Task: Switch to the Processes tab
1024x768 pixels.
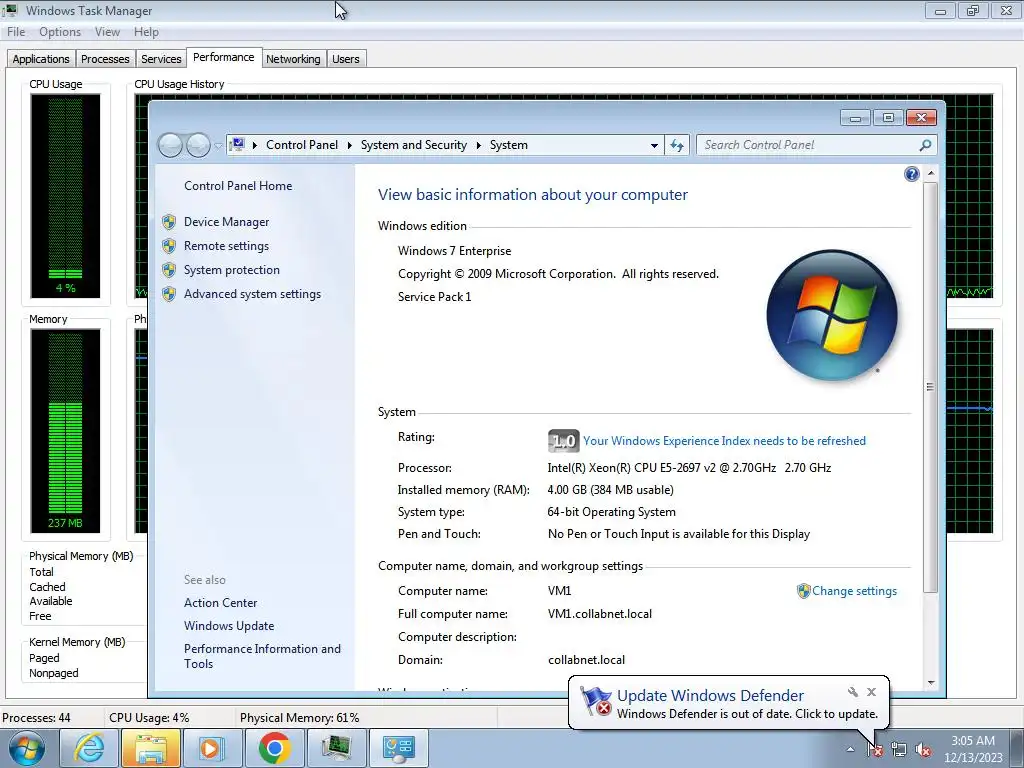Action: [x=105, y=59]
